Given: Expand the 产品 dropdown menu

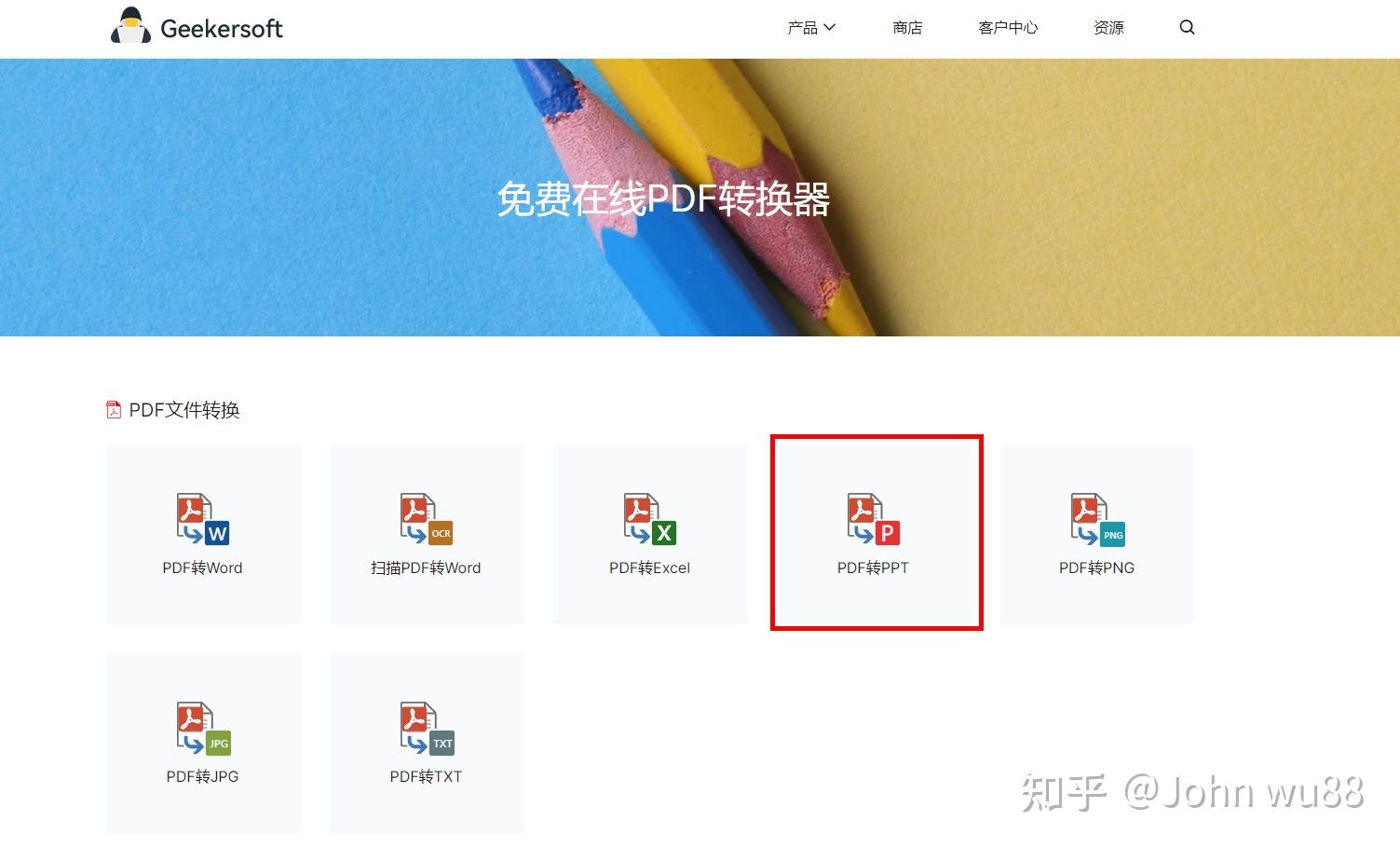Looking at the screenshot, I should point(802,27).
